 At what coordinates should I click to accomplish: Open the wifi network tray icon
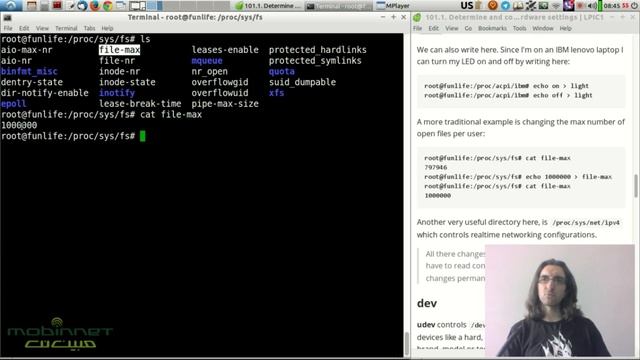tap(556, 6)
